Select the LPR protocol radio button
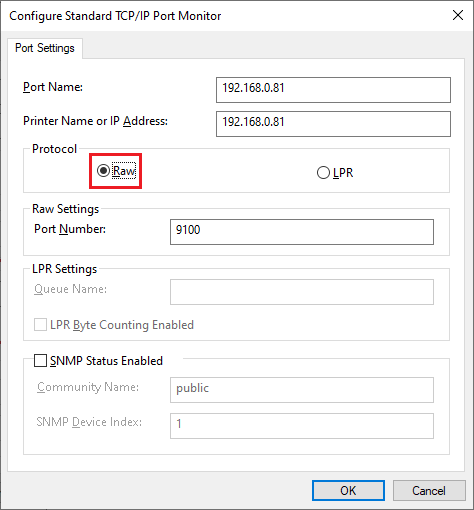Image resolution: width=474 pixels, height=510 pixels. tap(323, 173)
